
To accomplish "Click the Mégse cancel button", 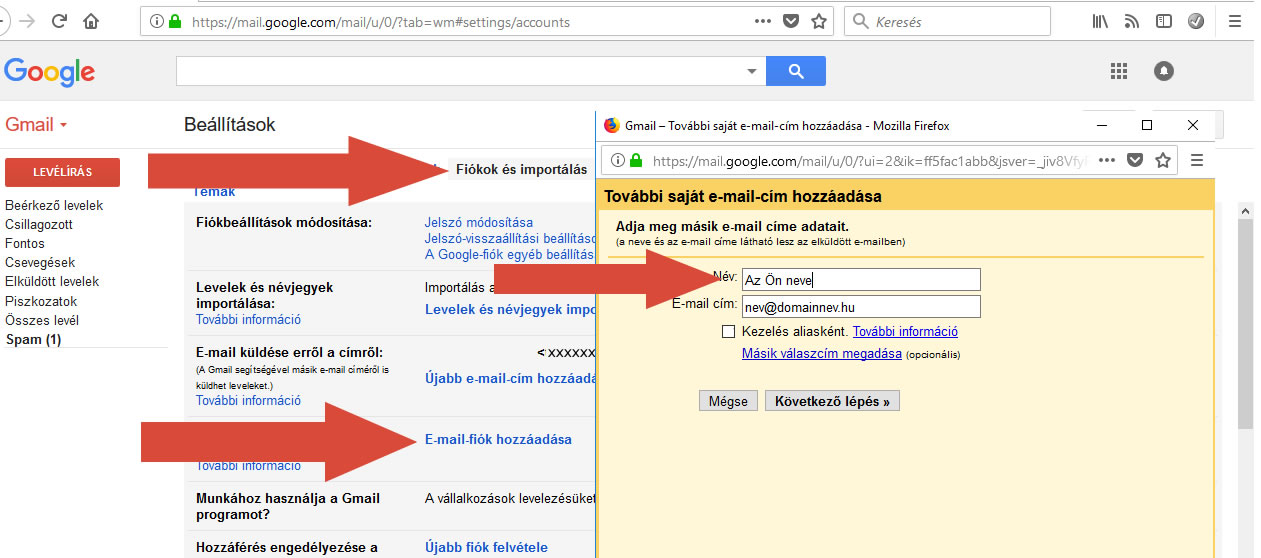I will pos(728,401).
